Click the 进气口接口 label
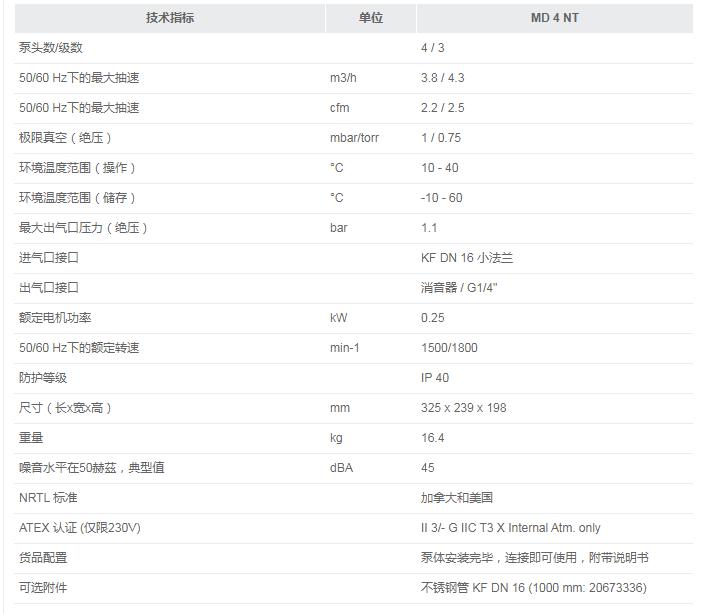704x614 pixels. (49, 258)
